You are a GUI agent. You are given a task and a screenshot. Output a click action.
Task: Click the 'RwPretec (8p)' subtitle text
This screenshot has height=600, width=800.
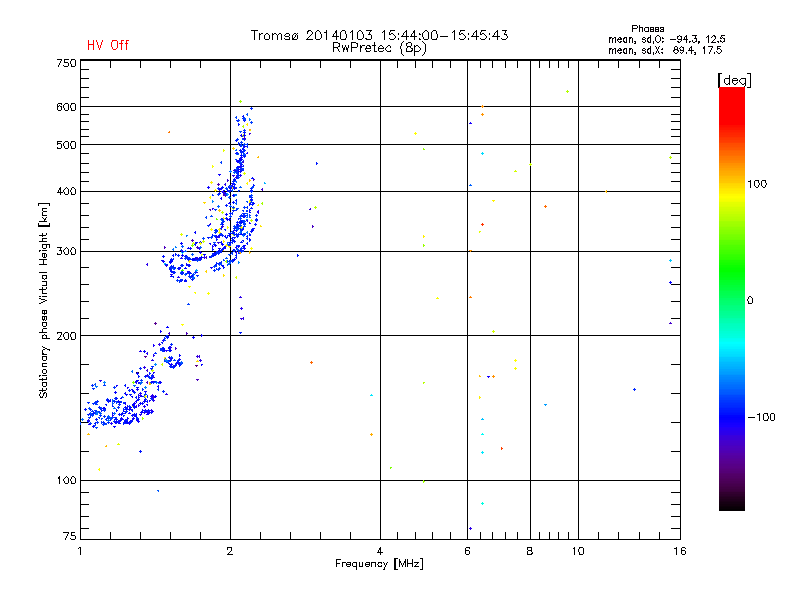(380, 48)
